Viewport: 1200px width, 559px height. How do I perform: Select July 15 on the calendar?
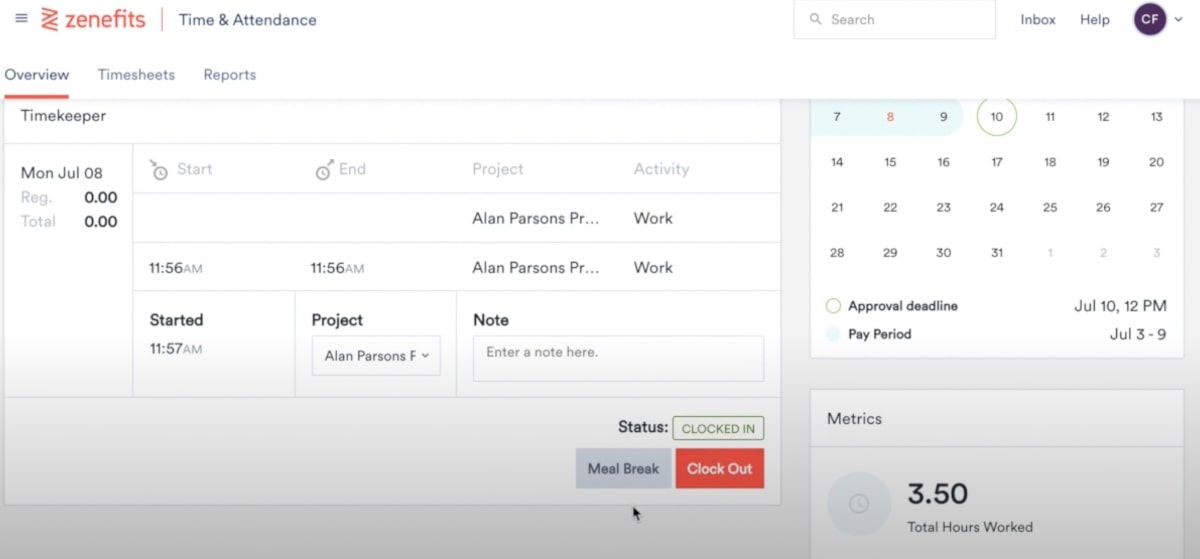tap(890, 162)
